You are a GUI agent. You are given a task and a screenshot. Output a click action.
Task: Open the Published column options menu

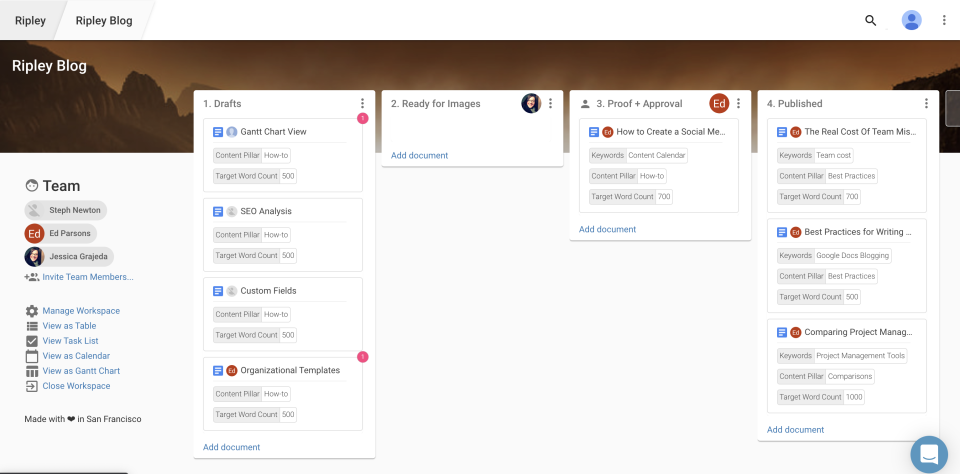tap(926, 104)
